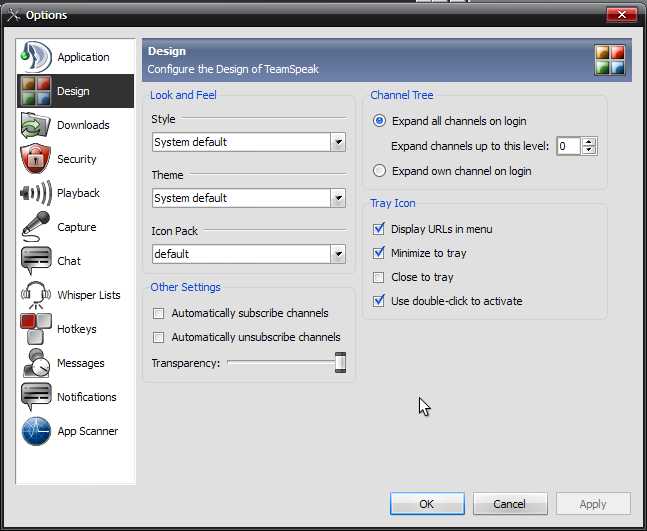Click the Application speaker-head icon
The height and width of the screenshot is (531, 647).
36,57
